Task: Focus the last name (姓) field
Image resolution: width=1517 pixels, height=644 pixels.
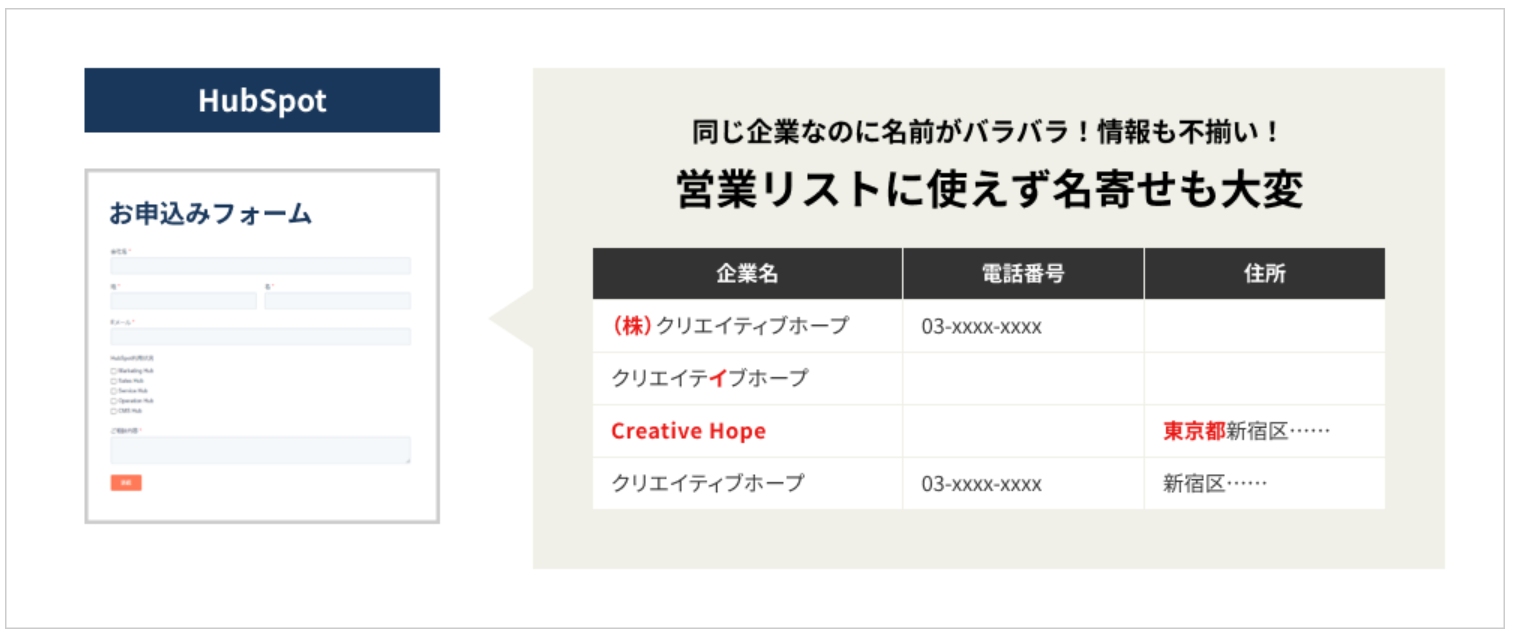Action: click(x=183, y=300)
